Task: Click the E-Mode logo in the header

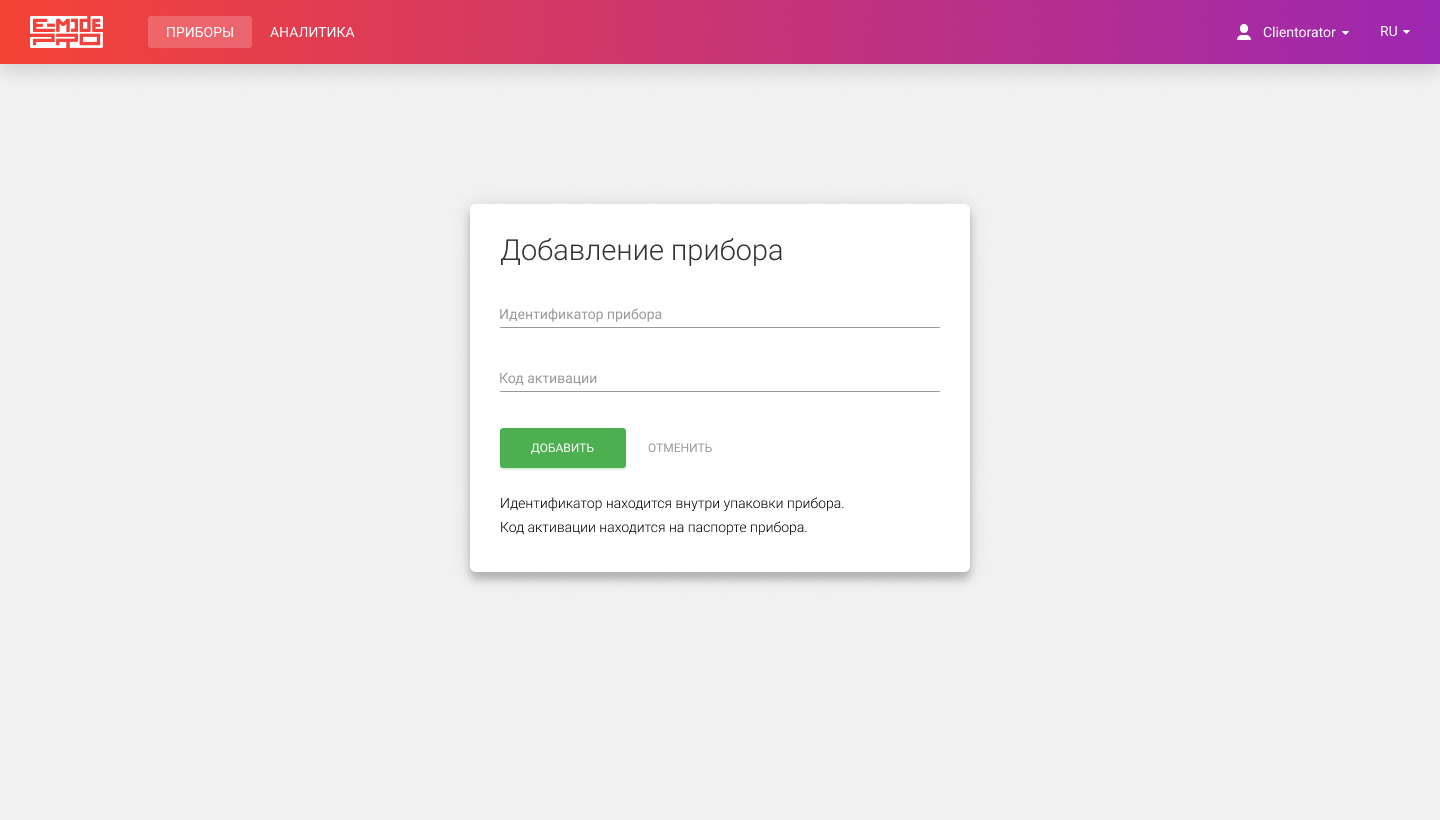Action: 66,32
